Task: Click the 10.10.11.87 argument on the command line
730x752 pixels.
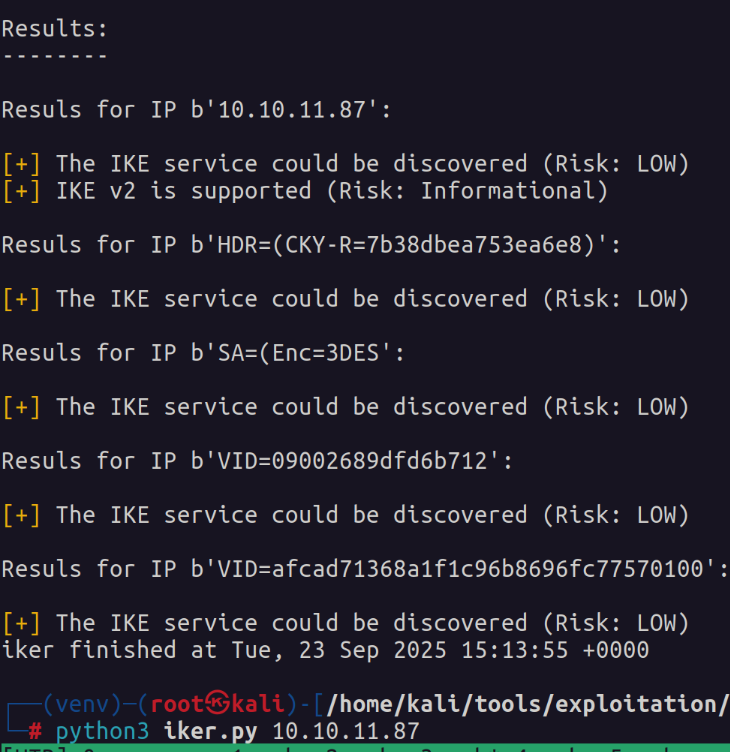Action: 346,730
